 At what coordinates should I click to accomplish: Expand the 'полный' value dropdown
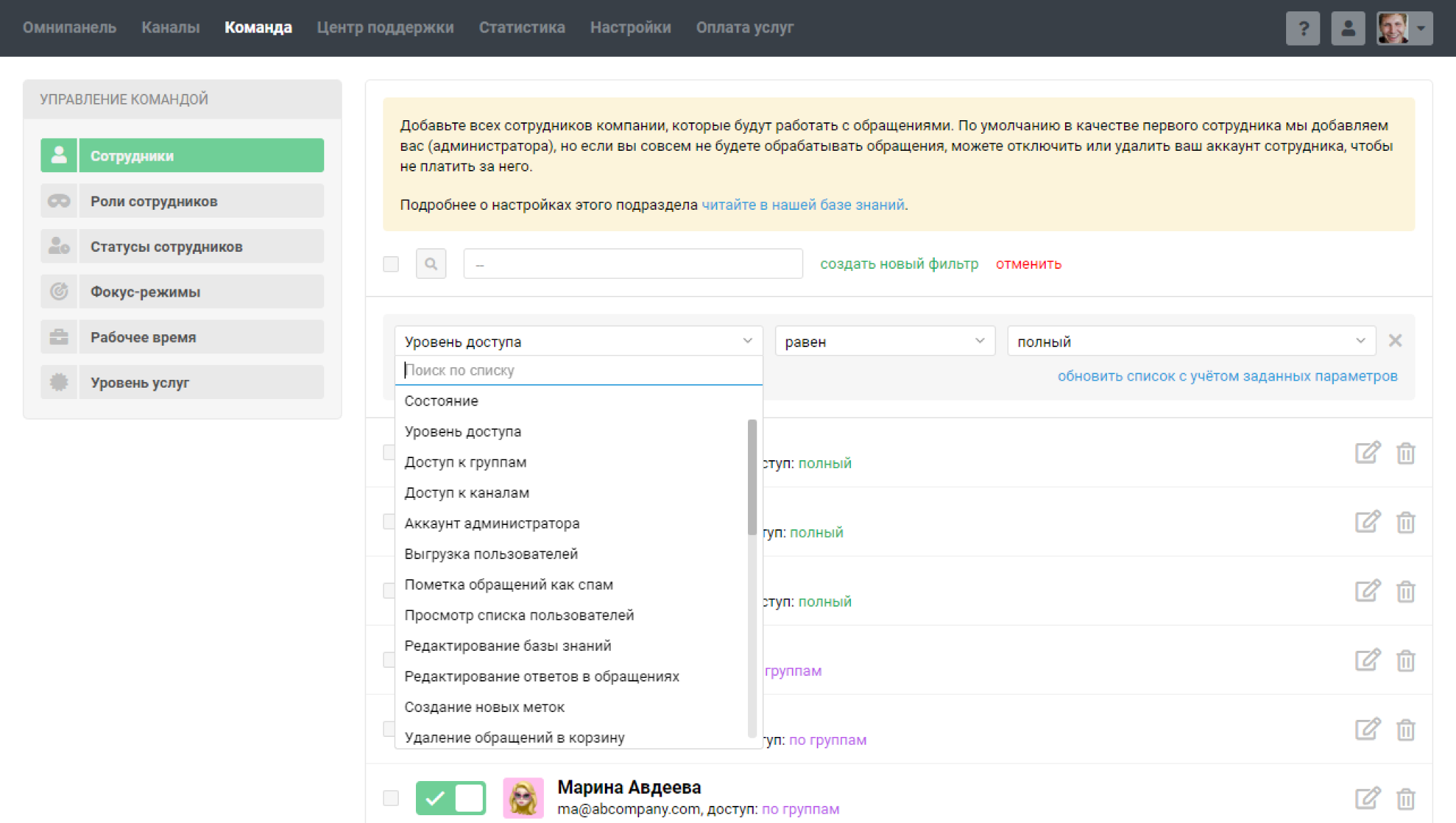[1191, 341]
